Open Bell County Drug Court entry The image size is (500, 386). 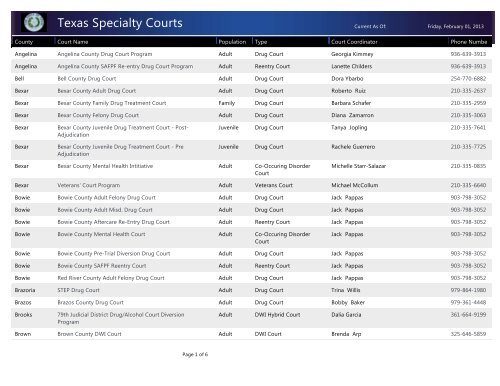87,79
